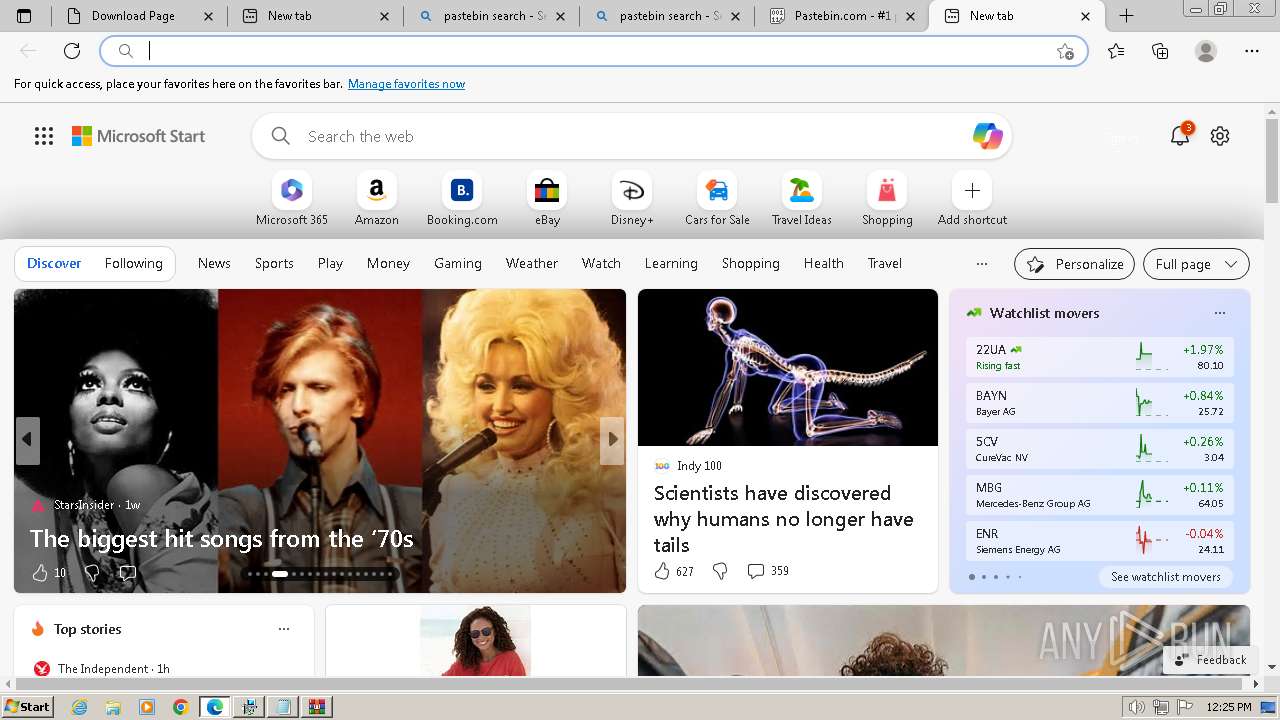Select the Discover feed tab
This screenshot has width=1280, height=720.
click(54, 264)
